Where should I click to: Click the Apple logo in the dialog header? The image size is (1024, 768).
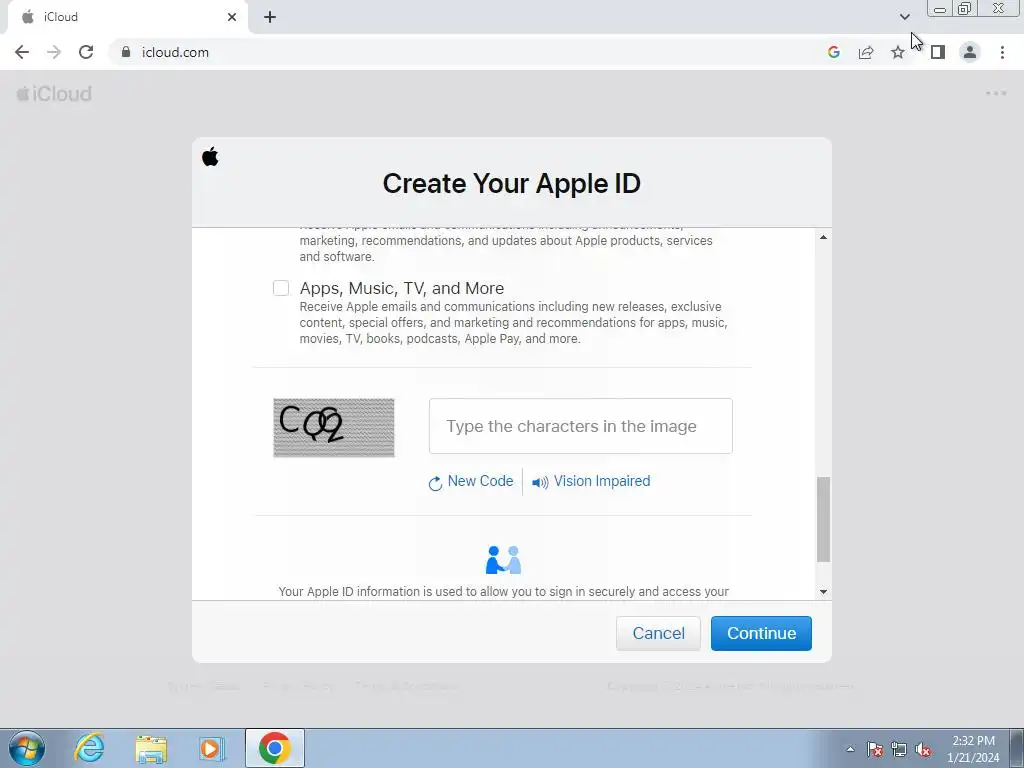click(x=210, y=157)
